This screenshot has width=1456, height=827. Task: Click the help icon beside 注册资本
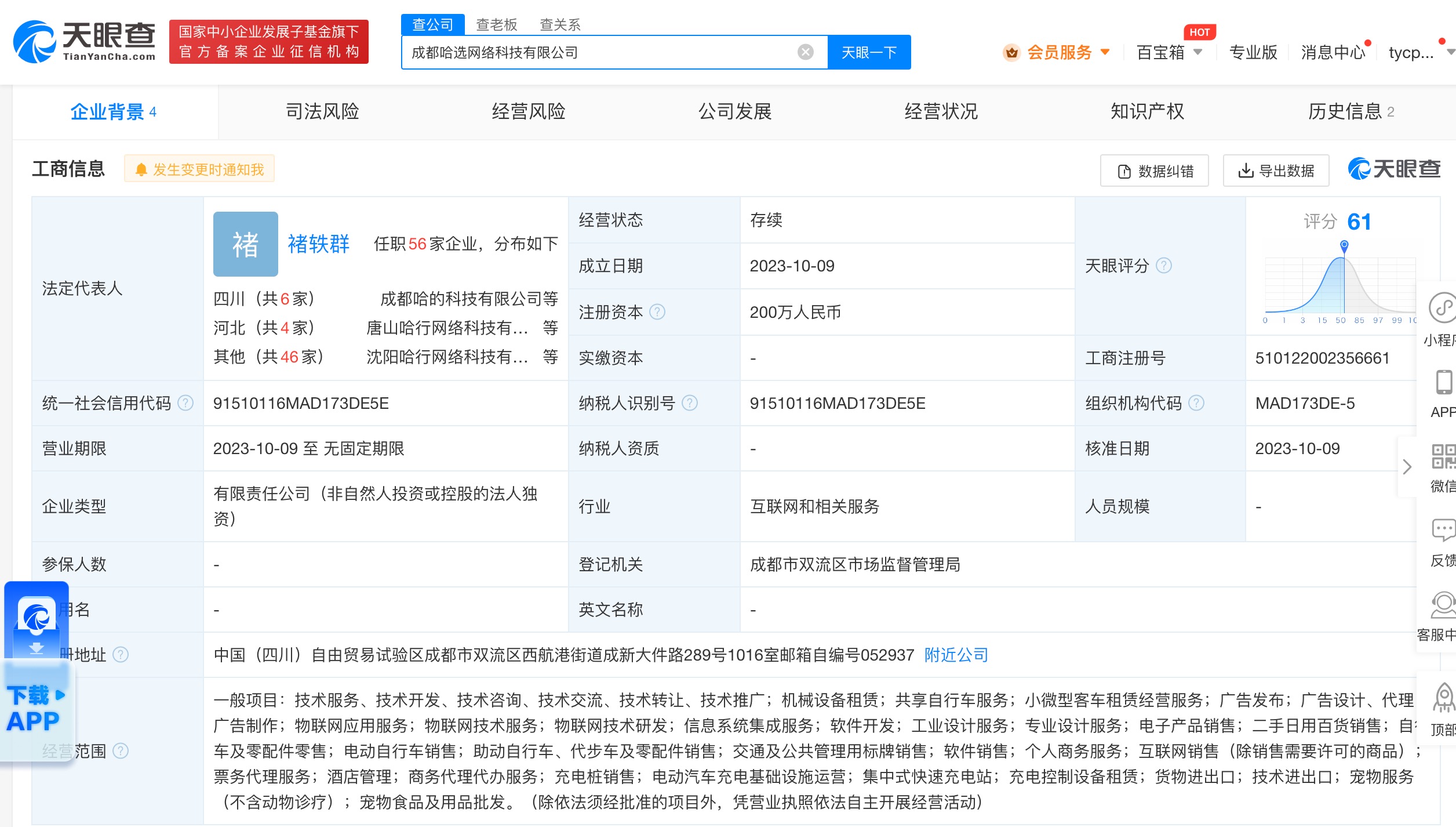pos(657,312)
